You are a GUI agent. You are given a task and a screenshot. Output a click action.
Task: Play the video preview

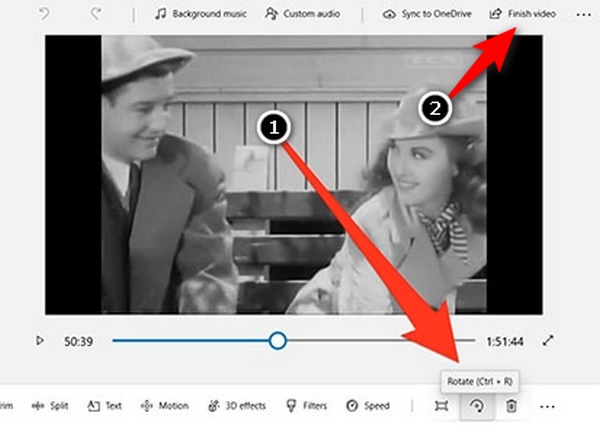tap(39, 340)
